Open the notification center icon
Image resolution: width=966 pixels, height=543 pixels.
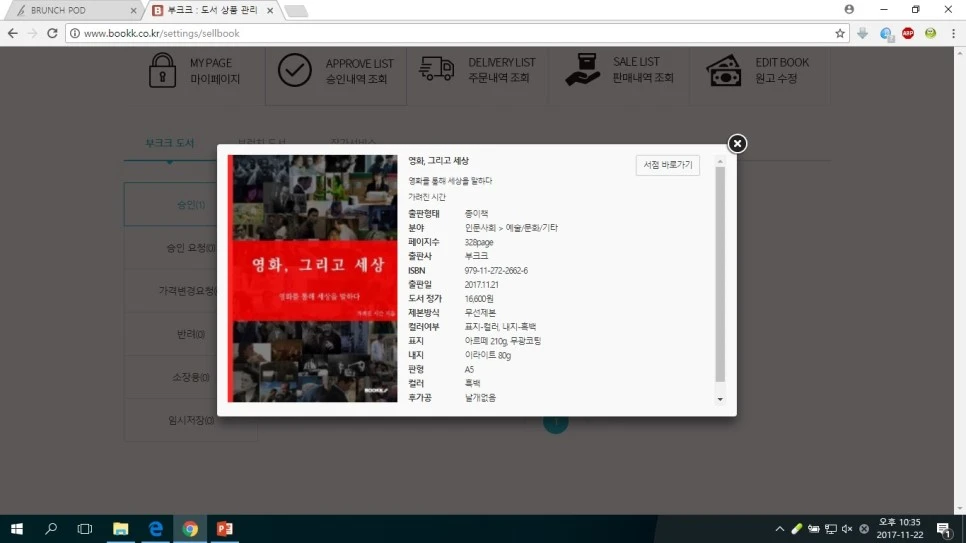coord(943,529)
